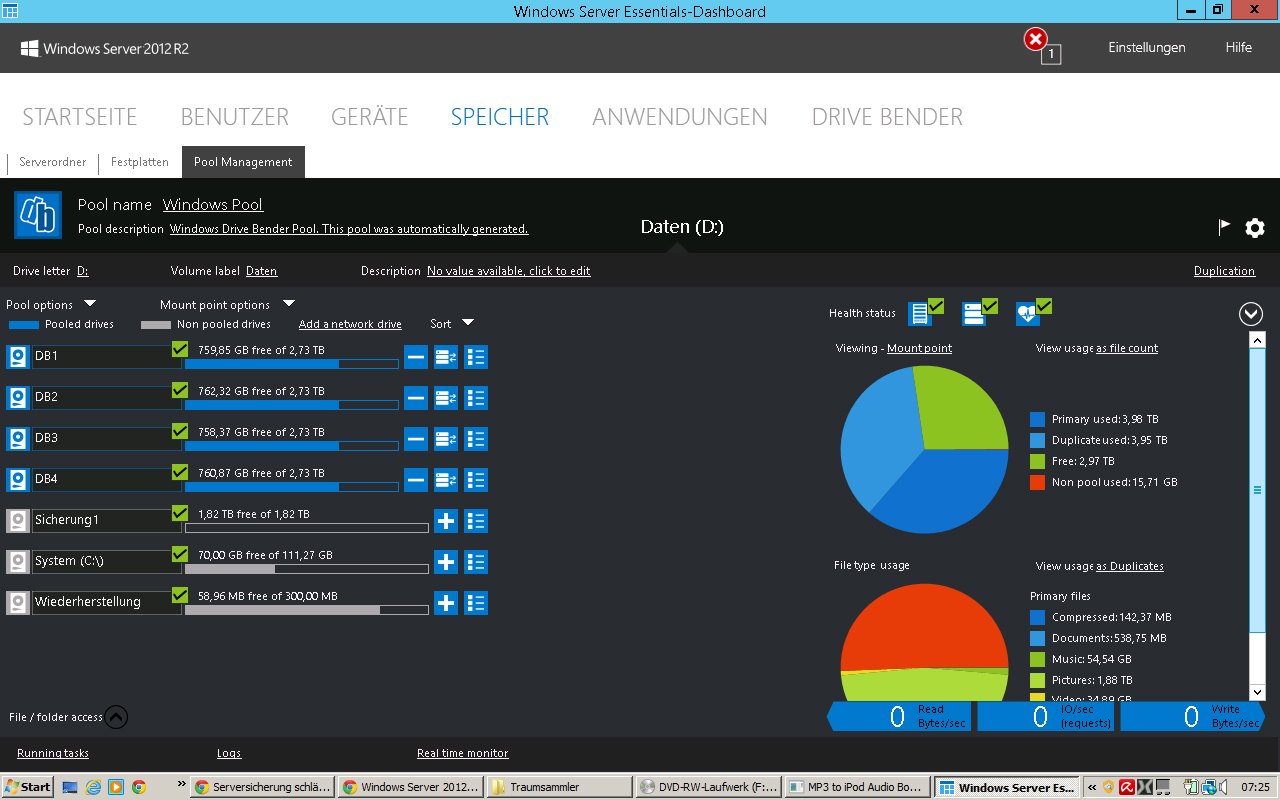Viewport: 1280px width, 800px height.
Task: Click the swap drive icon for DB4
Action: (446, 480)
